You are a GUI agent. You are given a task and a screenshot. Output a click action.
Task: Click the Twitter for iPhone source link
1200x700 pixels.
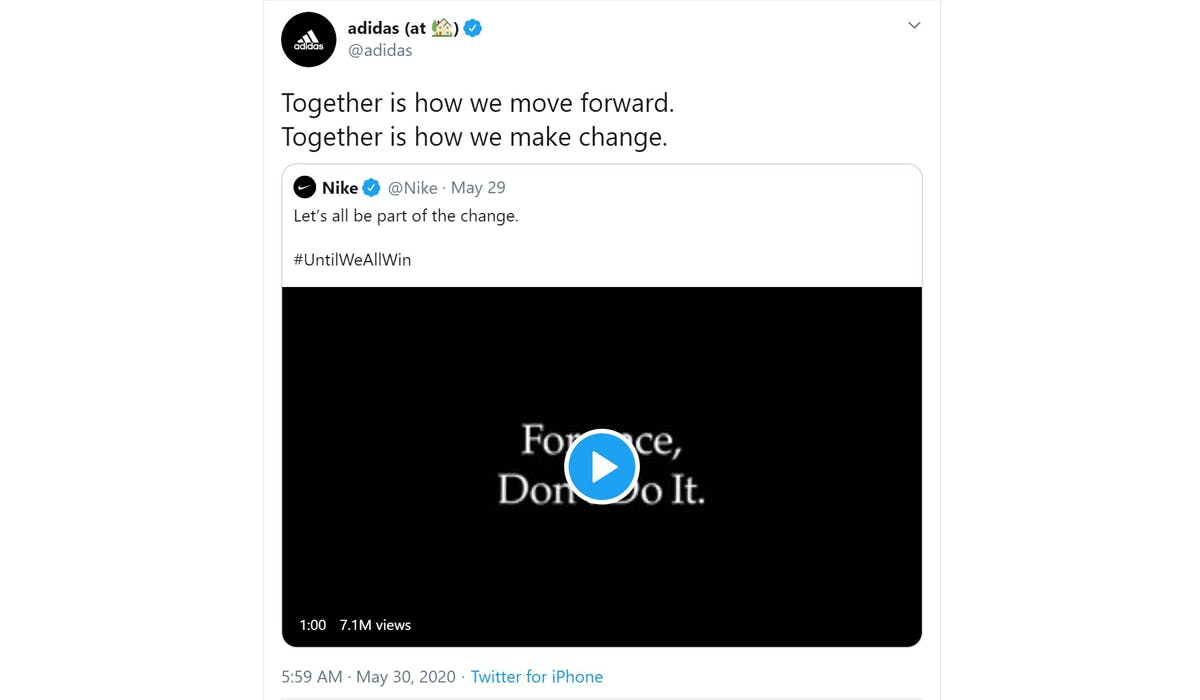pos(537,677)
